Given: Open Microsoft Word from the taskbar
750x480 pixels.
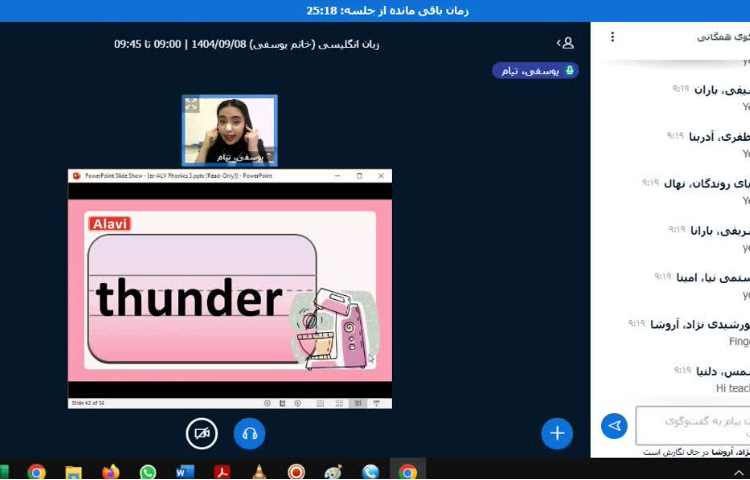Looking at the screenshot, I should click(185, 471).
